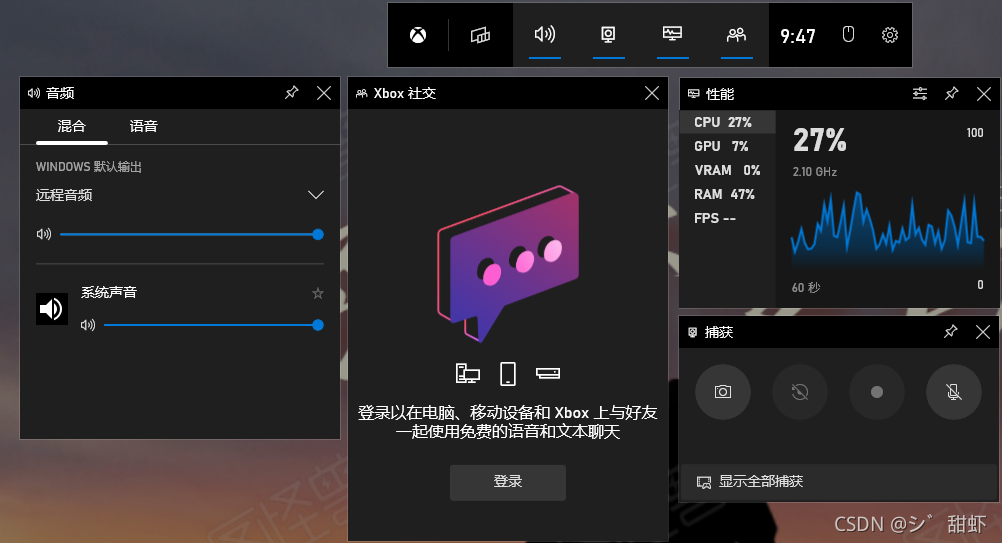
Task: Click the 系统声音 app speaker thumbnail
Action: tap(52, 309)
